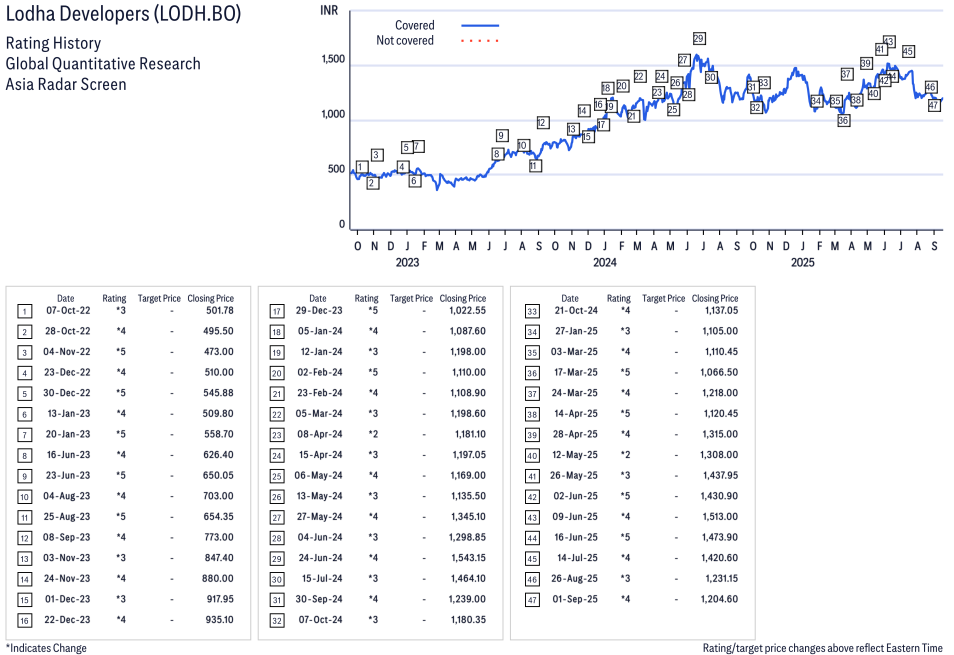Click the closing price 1,543.15
The height and width of the screenshot is (655, 954).
tap(468, 558)
